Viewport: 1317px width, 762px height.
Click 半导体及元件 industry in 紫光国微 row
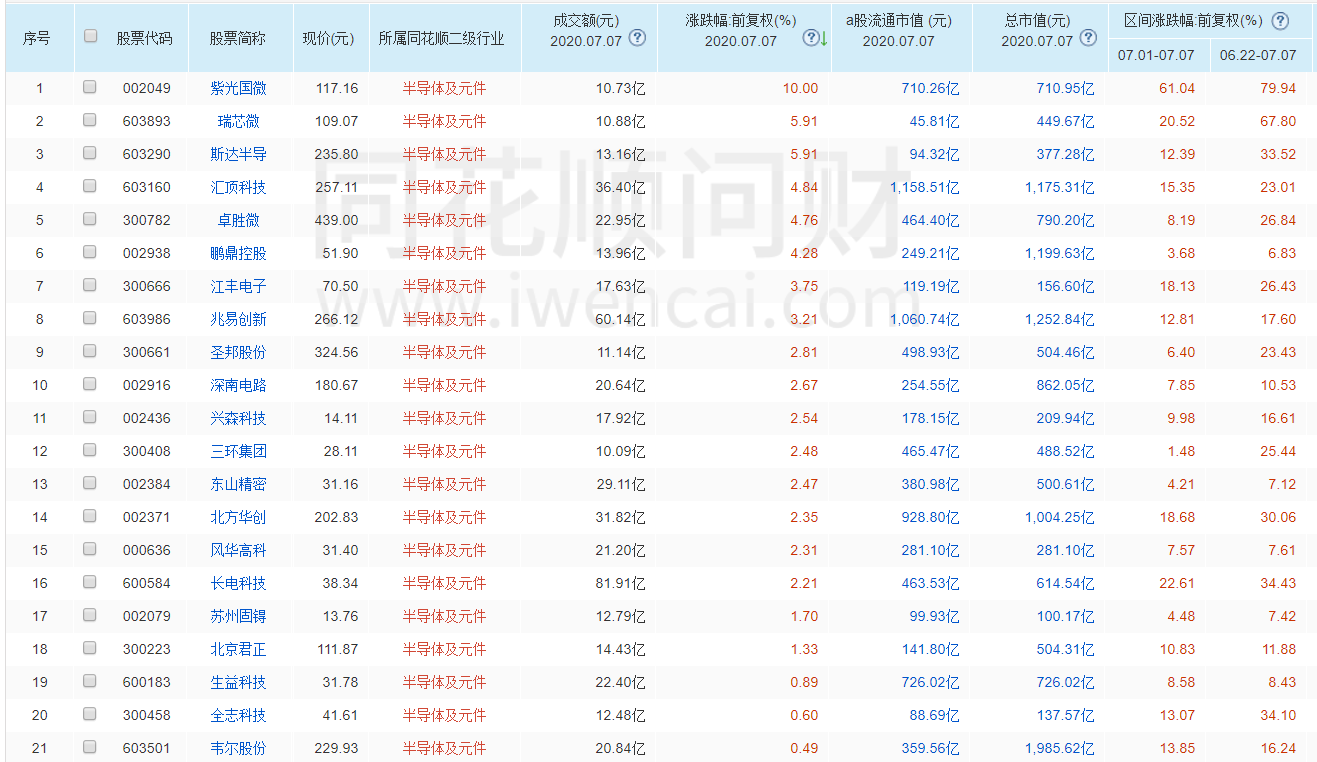(445, 88)
